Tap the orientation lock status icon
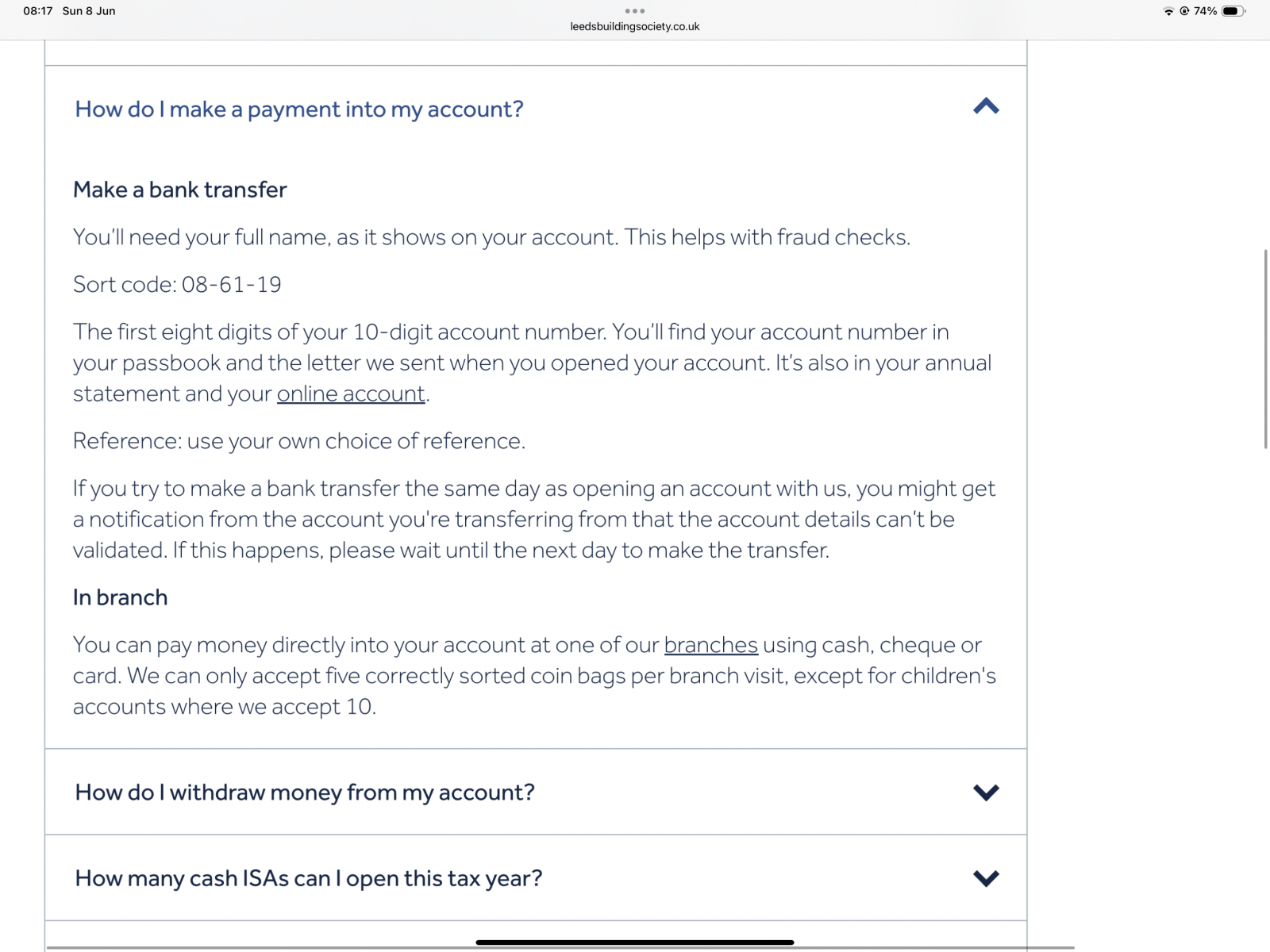This screenshot has height=952, width=1270. pyautogui.click(x=1184, y=11)
